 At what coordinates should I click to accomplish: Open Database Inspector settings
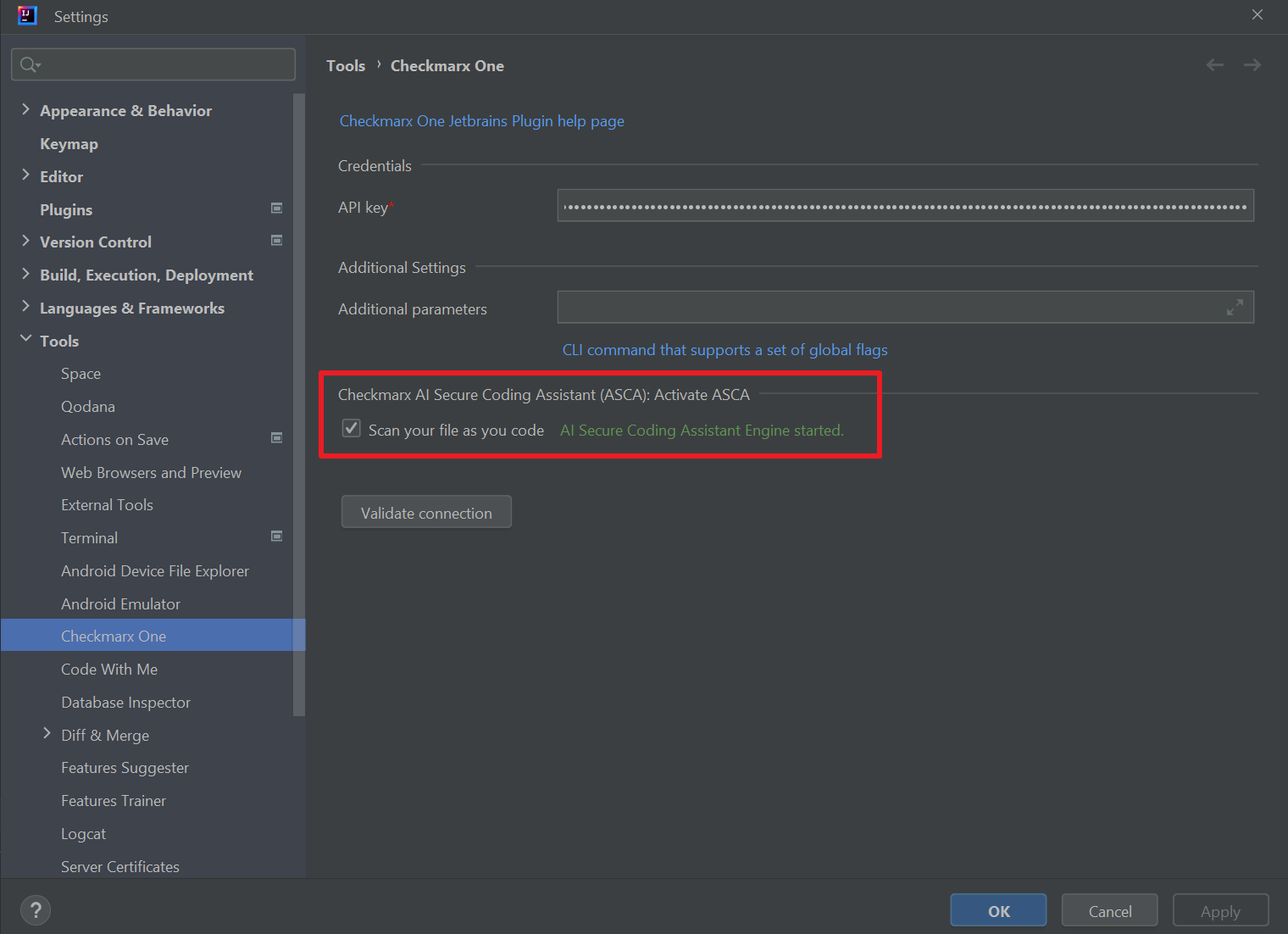coord(125,703)
